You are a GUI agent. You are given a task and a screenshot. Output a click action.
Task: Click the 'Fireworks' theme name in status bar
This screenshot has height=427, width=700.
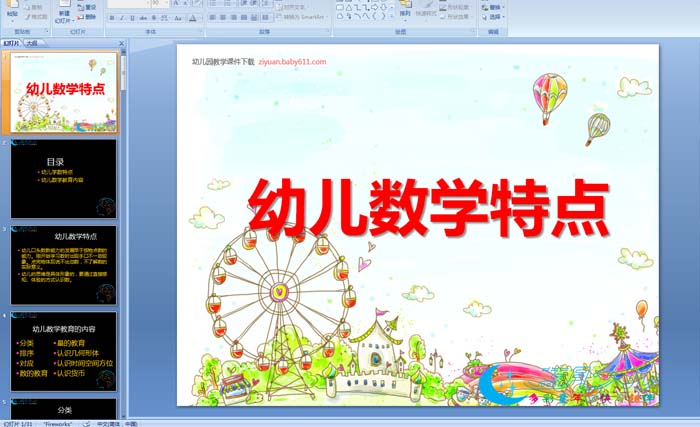(x=58, y=423)
